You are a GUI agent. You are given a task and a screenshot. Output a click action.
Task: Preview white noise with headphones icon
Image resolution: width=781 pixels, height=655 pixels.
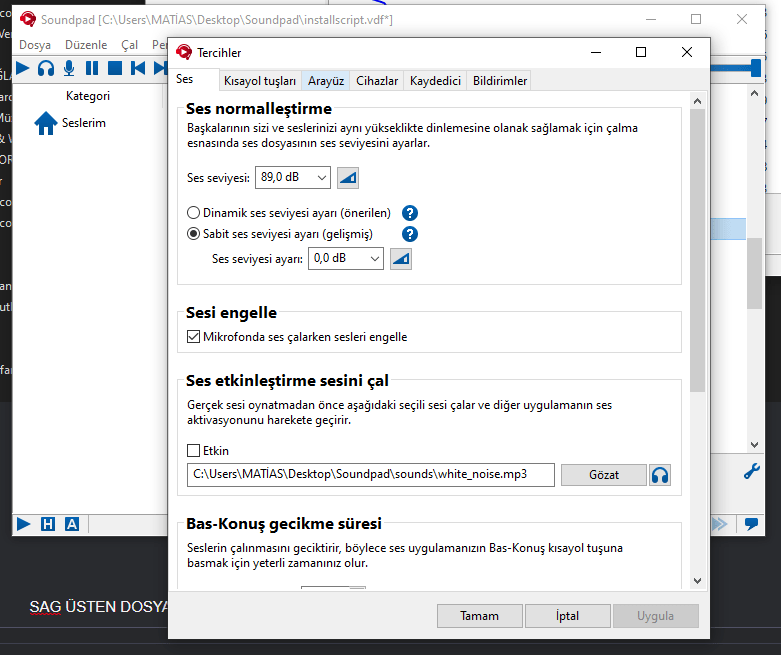coord(660,475)
